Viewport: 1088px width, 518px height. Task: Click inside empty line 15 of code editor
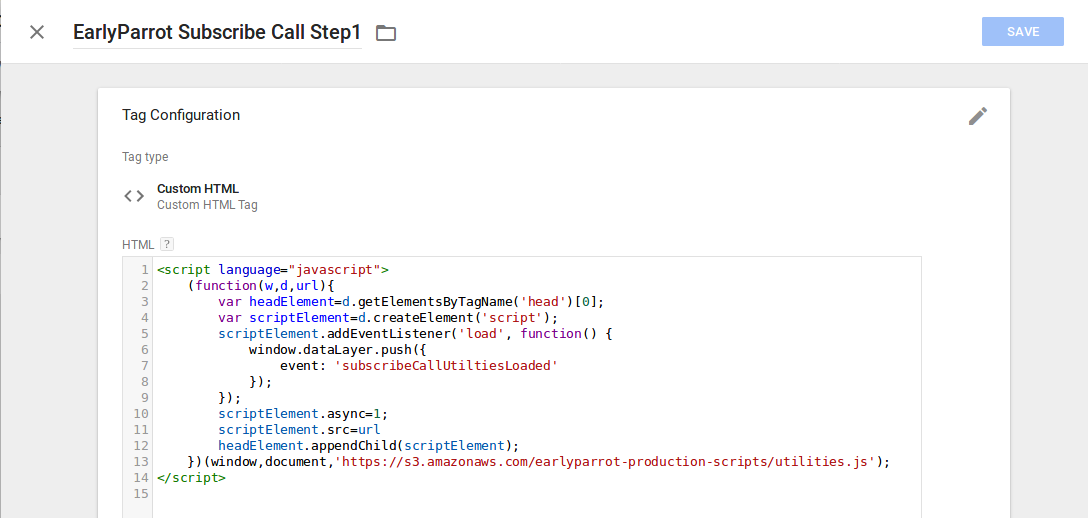pos(536,493)
